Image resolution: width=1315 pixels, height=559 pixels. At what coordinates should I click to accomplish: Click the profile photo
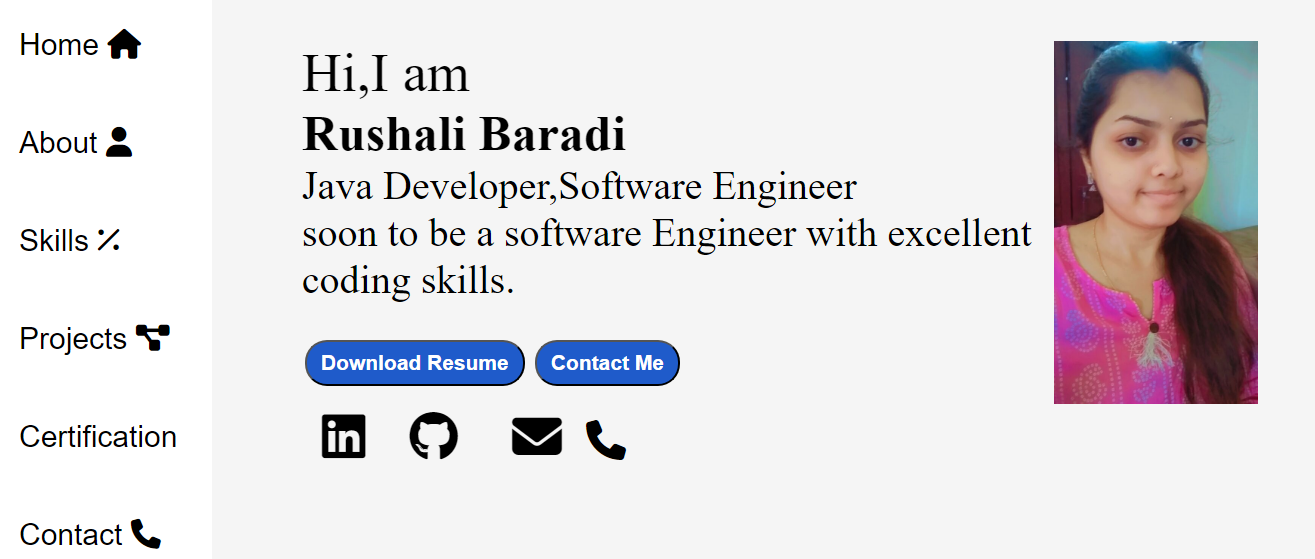[x=1156, y=222]
